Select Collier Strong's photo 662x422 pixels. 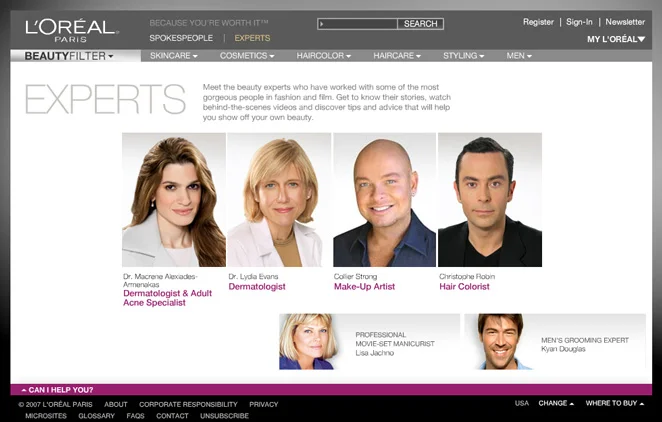(x=384, y=200)
